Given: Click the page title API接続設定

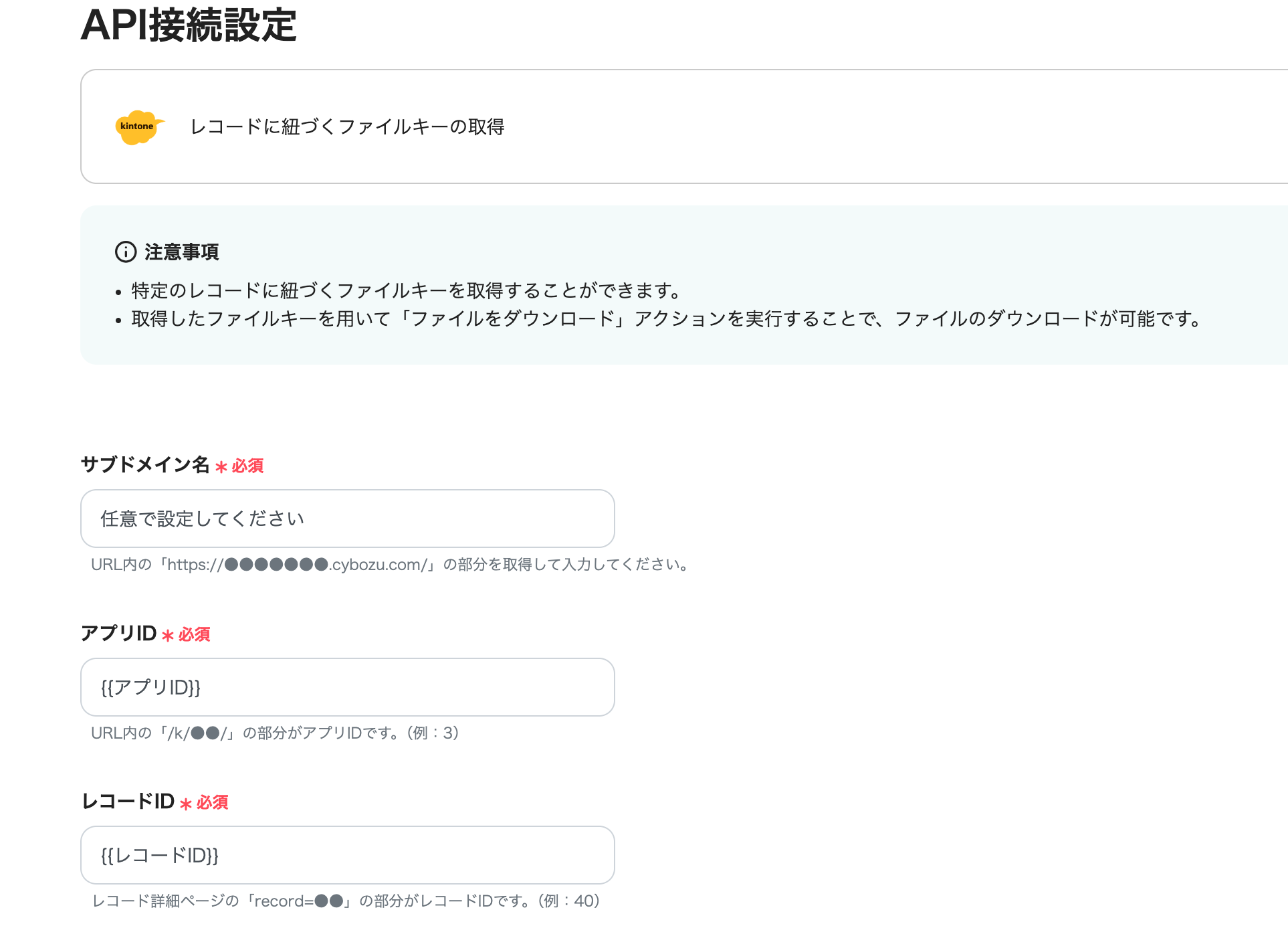Looking at the screenshot, I should tap(189, 27).
